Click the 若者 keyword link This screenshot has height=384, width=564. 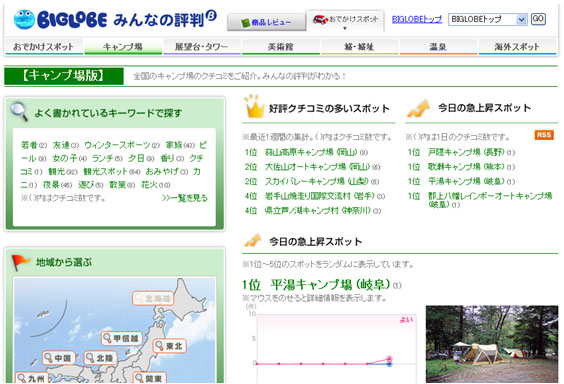pyautogui.click(x=29, y=145)
